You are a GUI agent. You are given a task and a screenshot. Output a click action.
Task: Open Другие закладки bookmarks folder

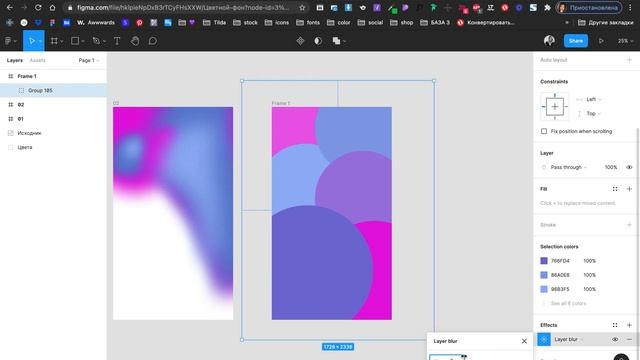pos(606,22)
